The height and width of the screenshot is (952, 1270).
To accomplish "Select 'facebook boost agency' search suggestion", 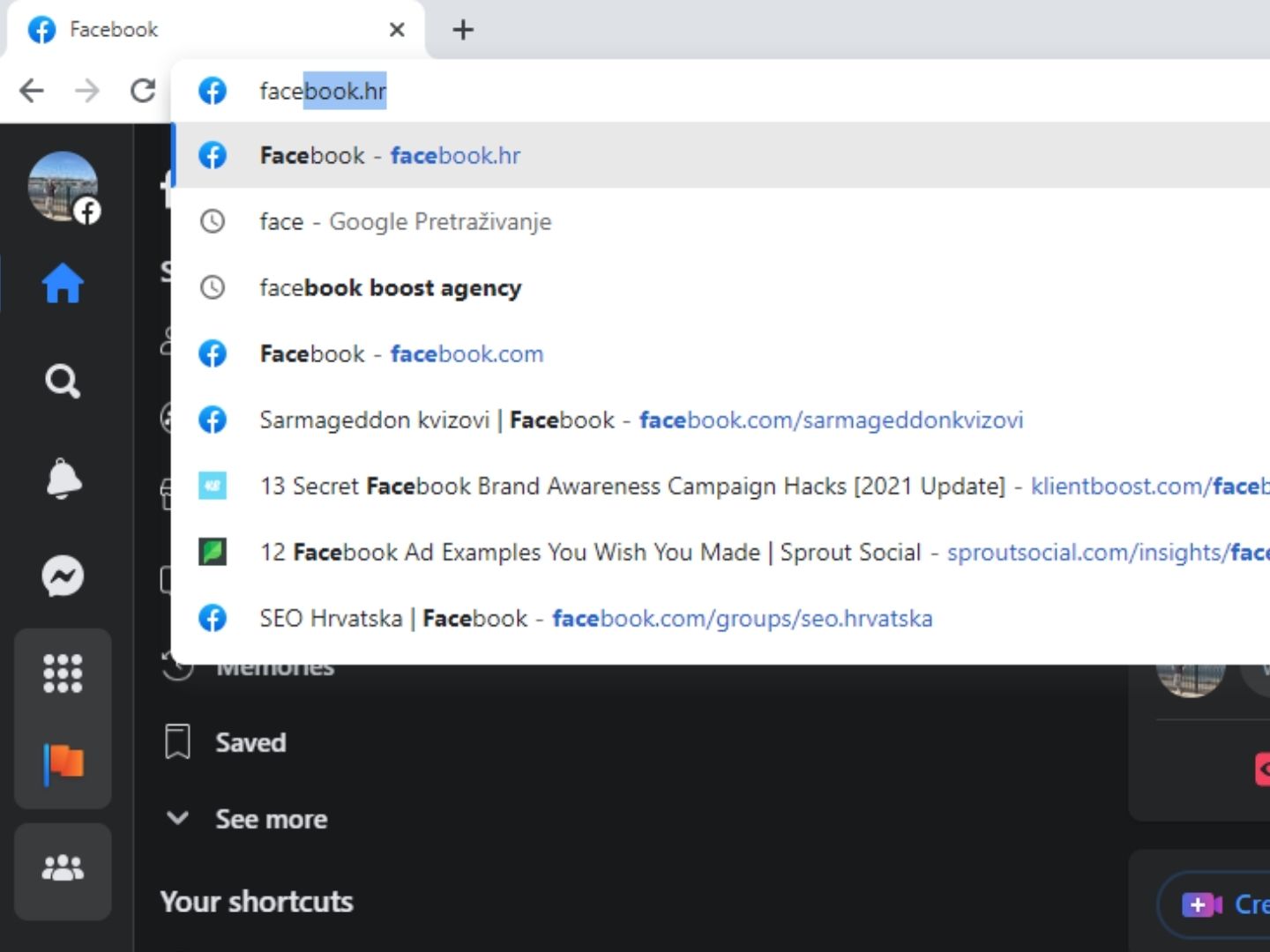I will (x=720, y=287).
